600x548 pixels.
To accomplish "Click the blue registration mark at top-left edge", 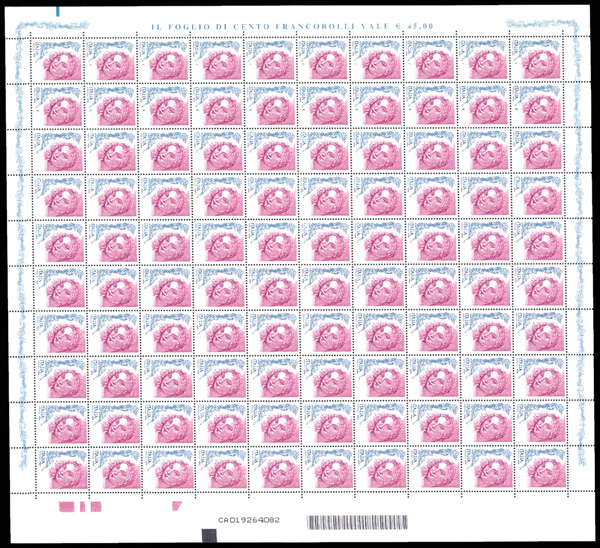I will pyautogui.click(x=58, y=10).
